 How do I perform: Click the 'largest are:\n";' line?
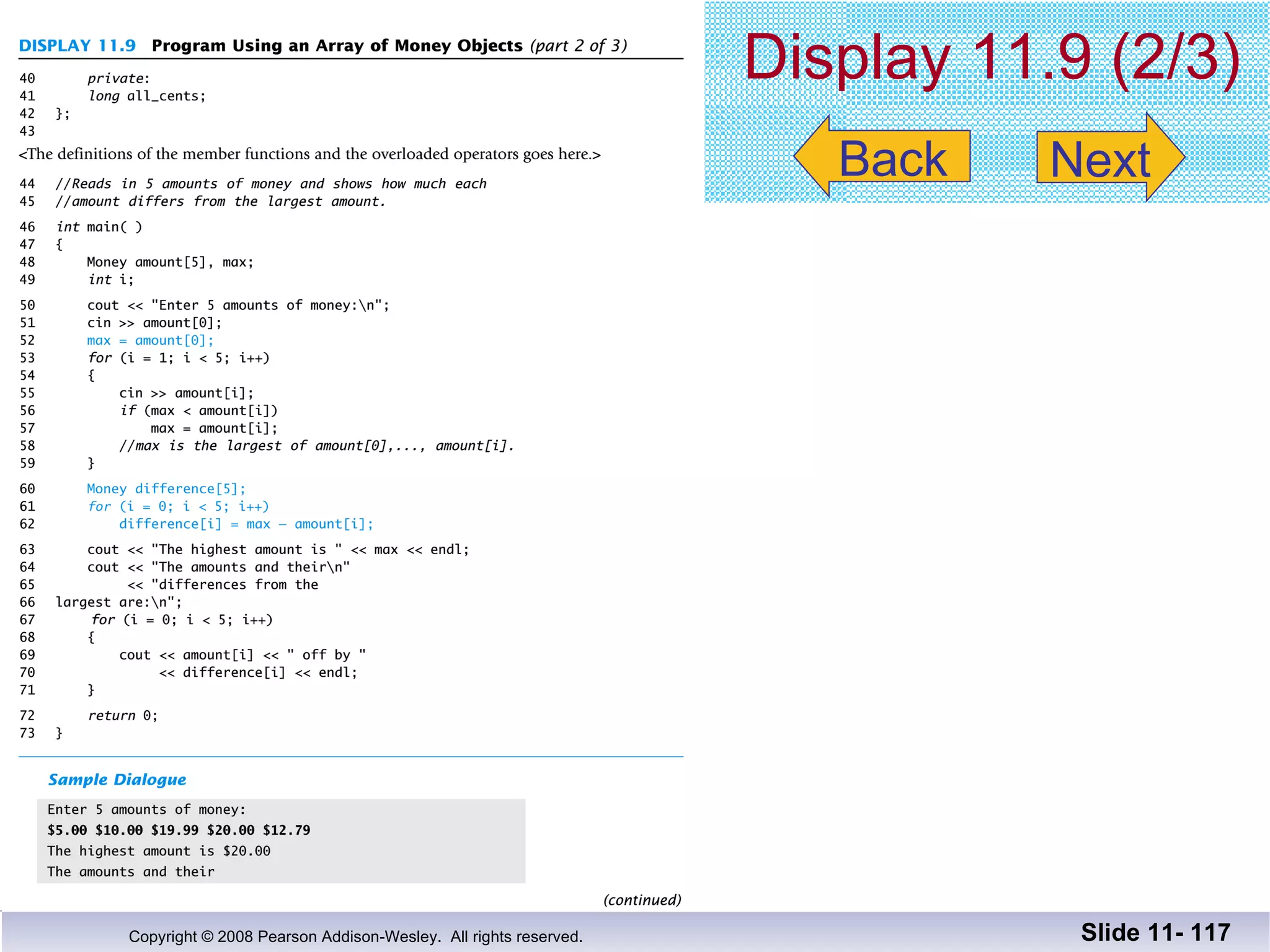pos(119,602)
